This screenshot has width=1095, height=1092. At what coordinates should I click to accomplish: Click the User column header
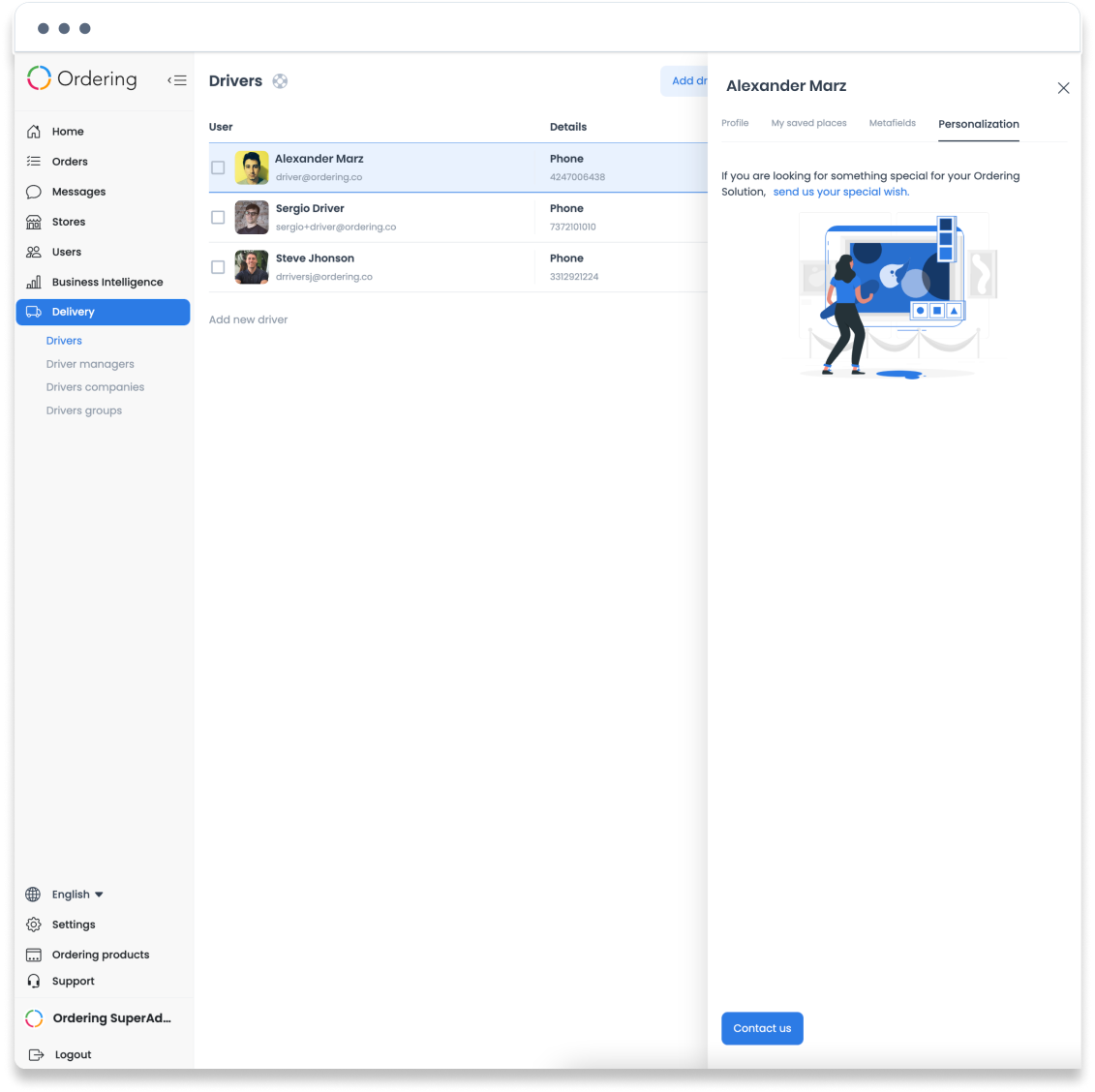pos(221,127)
